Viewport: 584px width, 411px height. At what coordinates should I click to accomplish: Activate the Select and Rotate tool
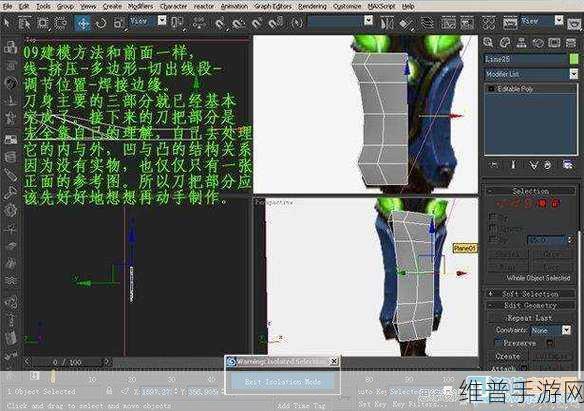point(101,23)
